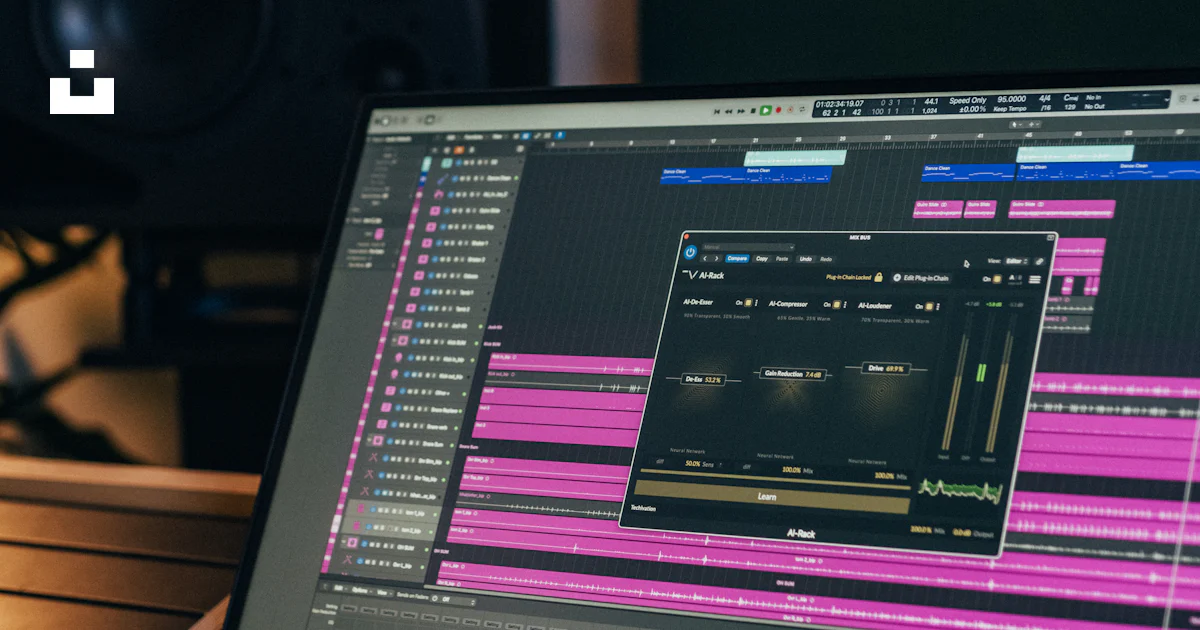1200x630 pixels.
Task: Toggle the AI-Rack master On switch
Action: click(996, 279)
